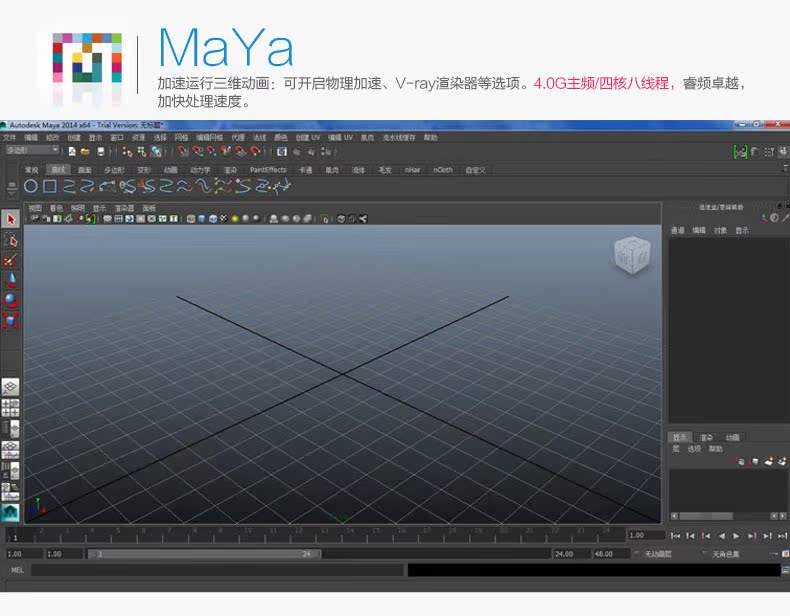Toggle snap to points magnet icon
This screenshot has height=616, width=790.
[212, 151]
